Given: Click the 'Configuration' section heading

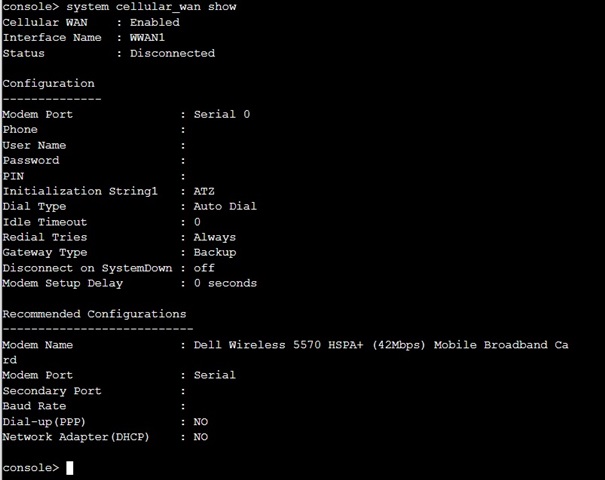Looking at the screenshot, I should point(48,84).
